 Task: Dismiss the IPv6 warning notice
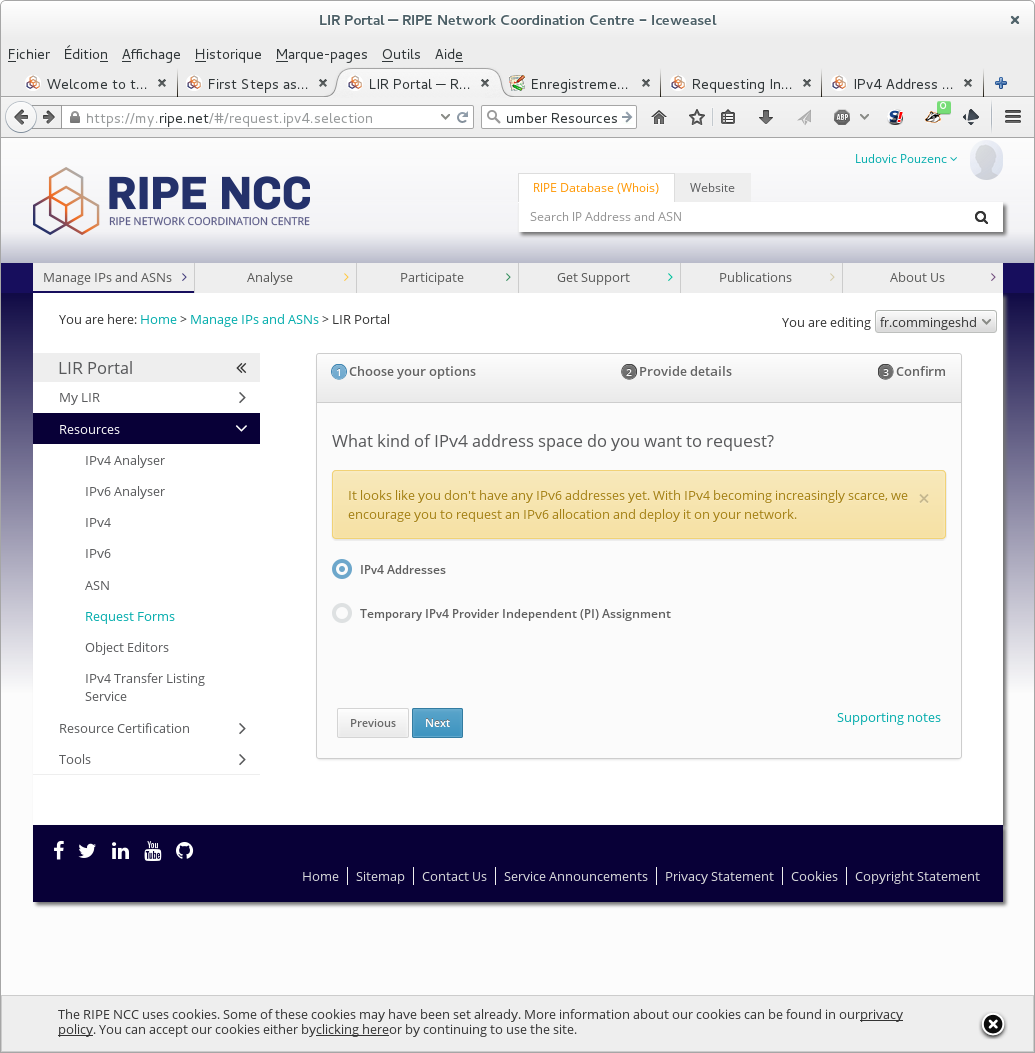[x=924, y=498]
